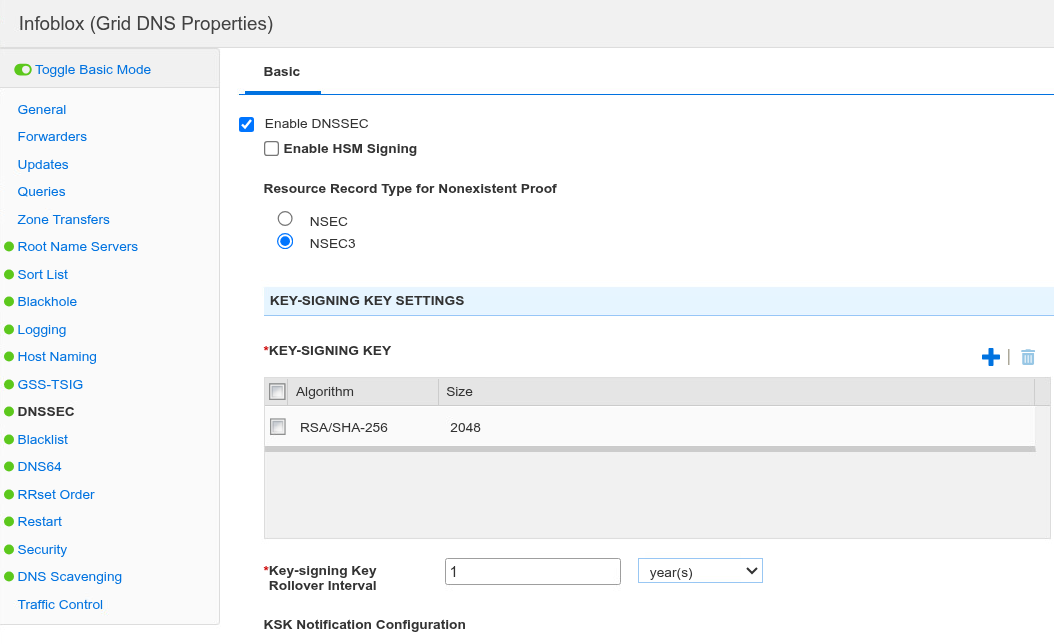Open Logging settings
Viewport: 1054px width, 644px height.
pos(42,330)
